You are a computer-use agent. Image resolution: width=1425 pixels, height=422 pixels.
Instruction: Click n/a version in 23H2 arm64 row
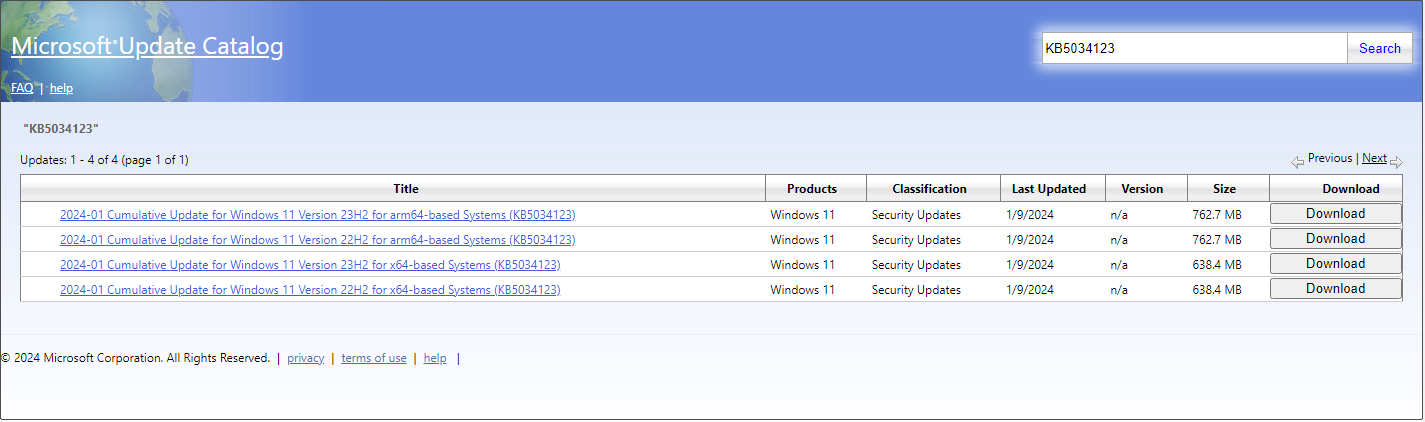[x=1119, y=215]
